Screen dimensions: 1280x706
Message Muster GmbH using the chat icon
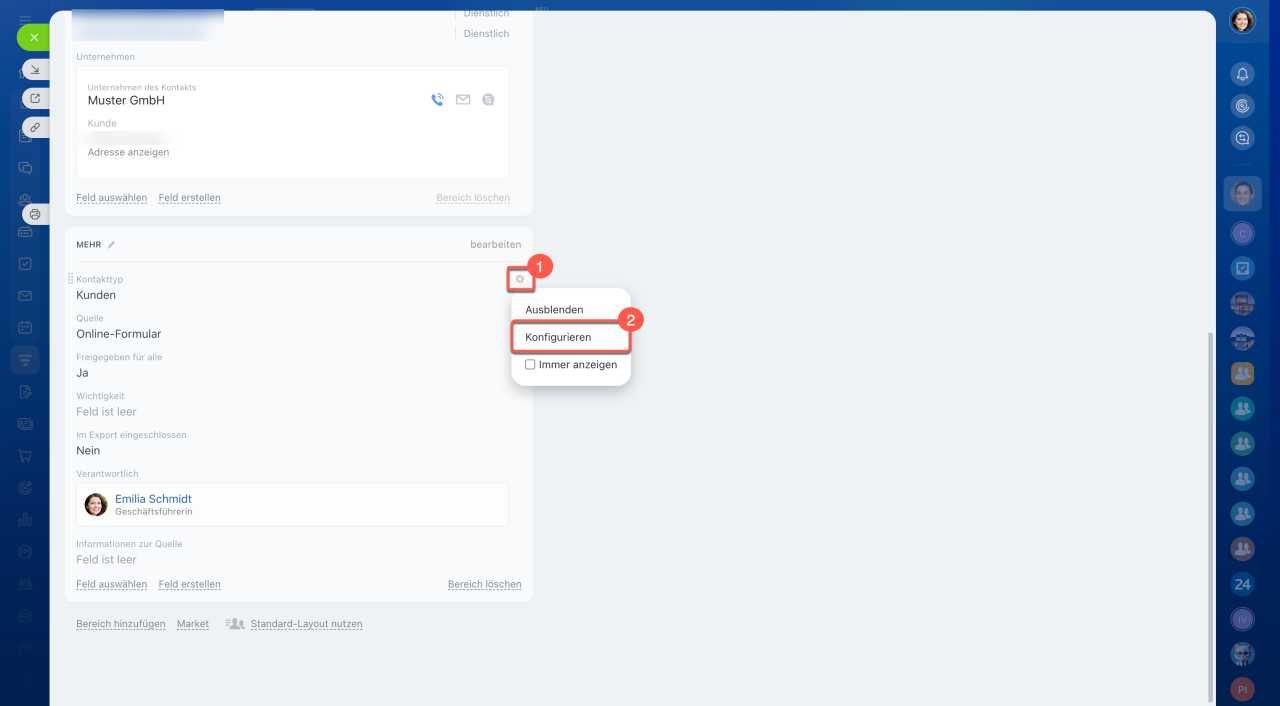coord(488,100)
